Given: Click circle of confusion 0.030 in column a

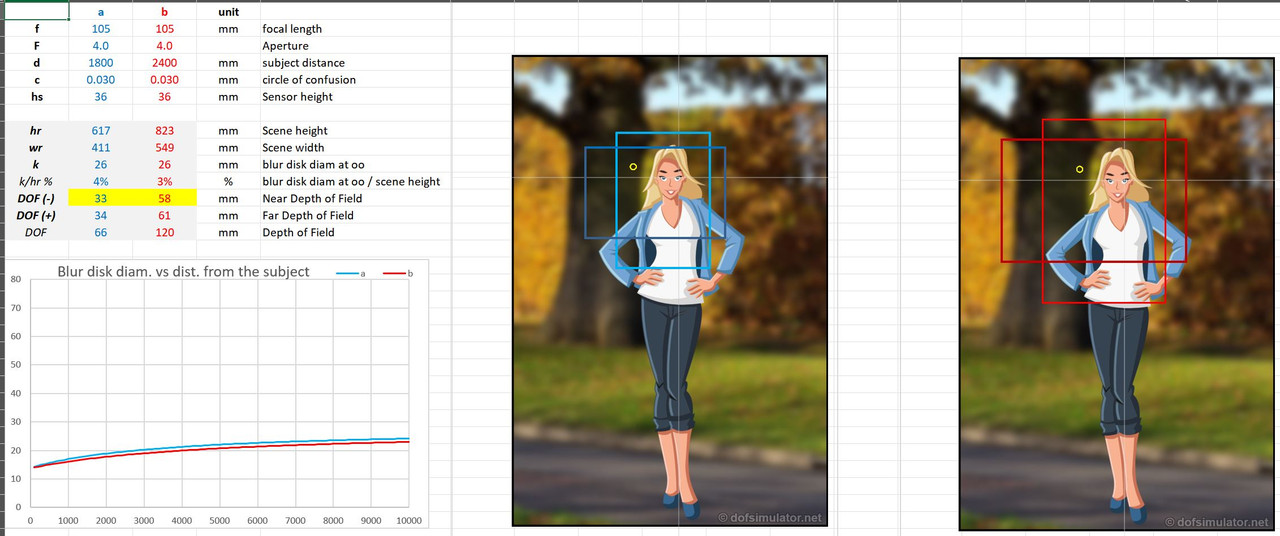Looking at the screenshot, I should click(100, 80).
